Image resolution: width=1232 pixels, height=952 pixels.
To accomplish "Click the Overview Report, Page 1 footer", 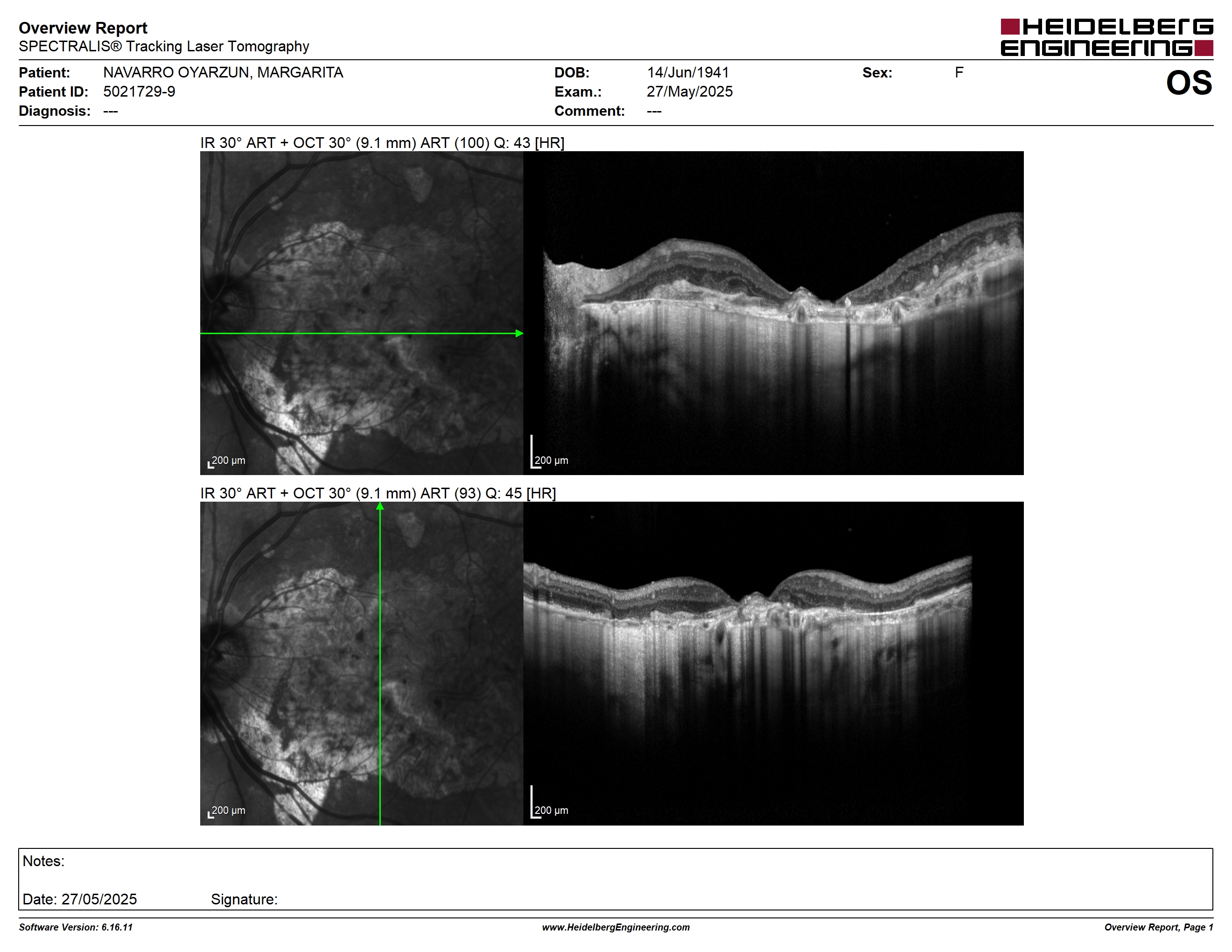I will (1159, 927).
